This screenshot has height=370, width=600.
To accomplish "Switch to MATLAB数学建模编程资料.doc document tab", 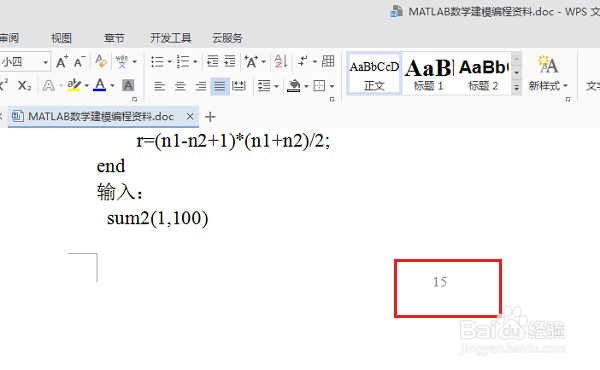I will coord(101,116).
